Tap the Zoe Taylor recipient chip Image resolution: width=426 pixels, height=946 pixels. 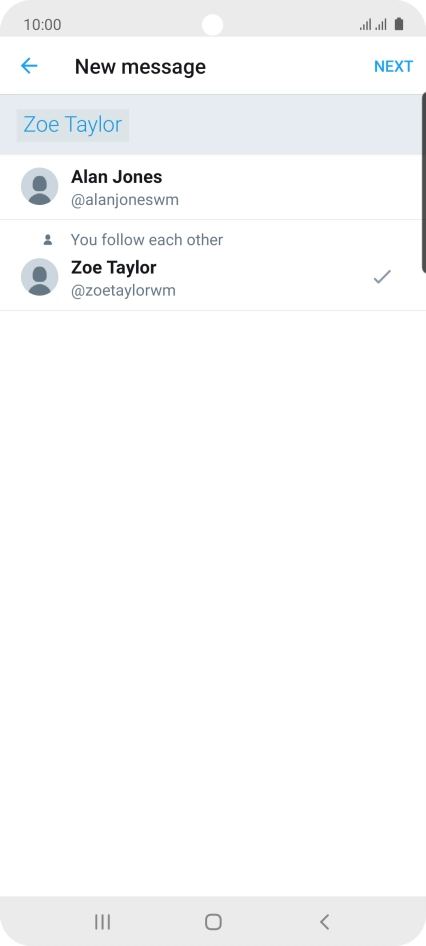[x=72, y=125]
